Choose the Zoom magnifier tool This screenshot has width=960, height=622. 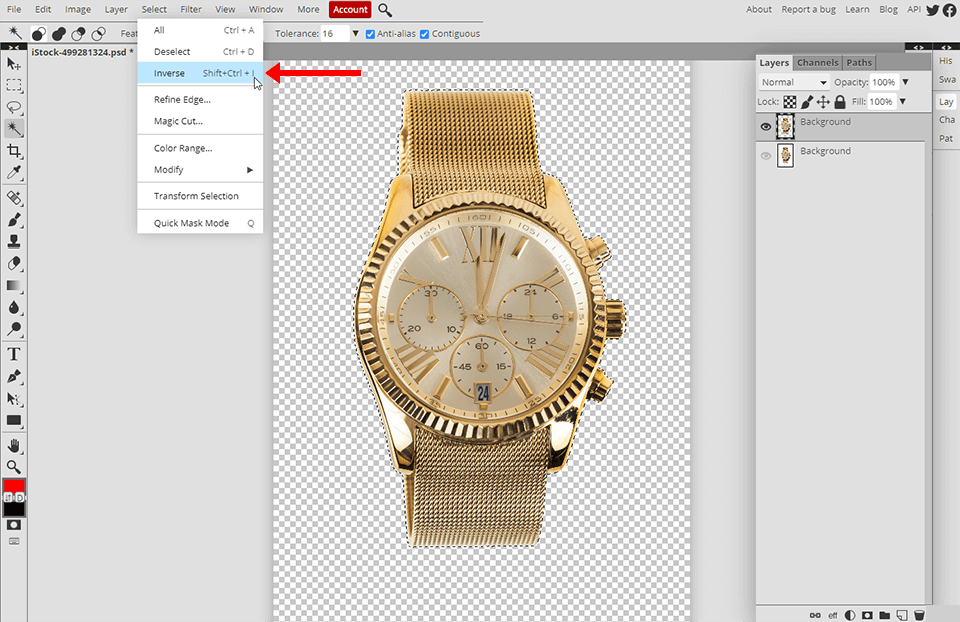[14, 467]
